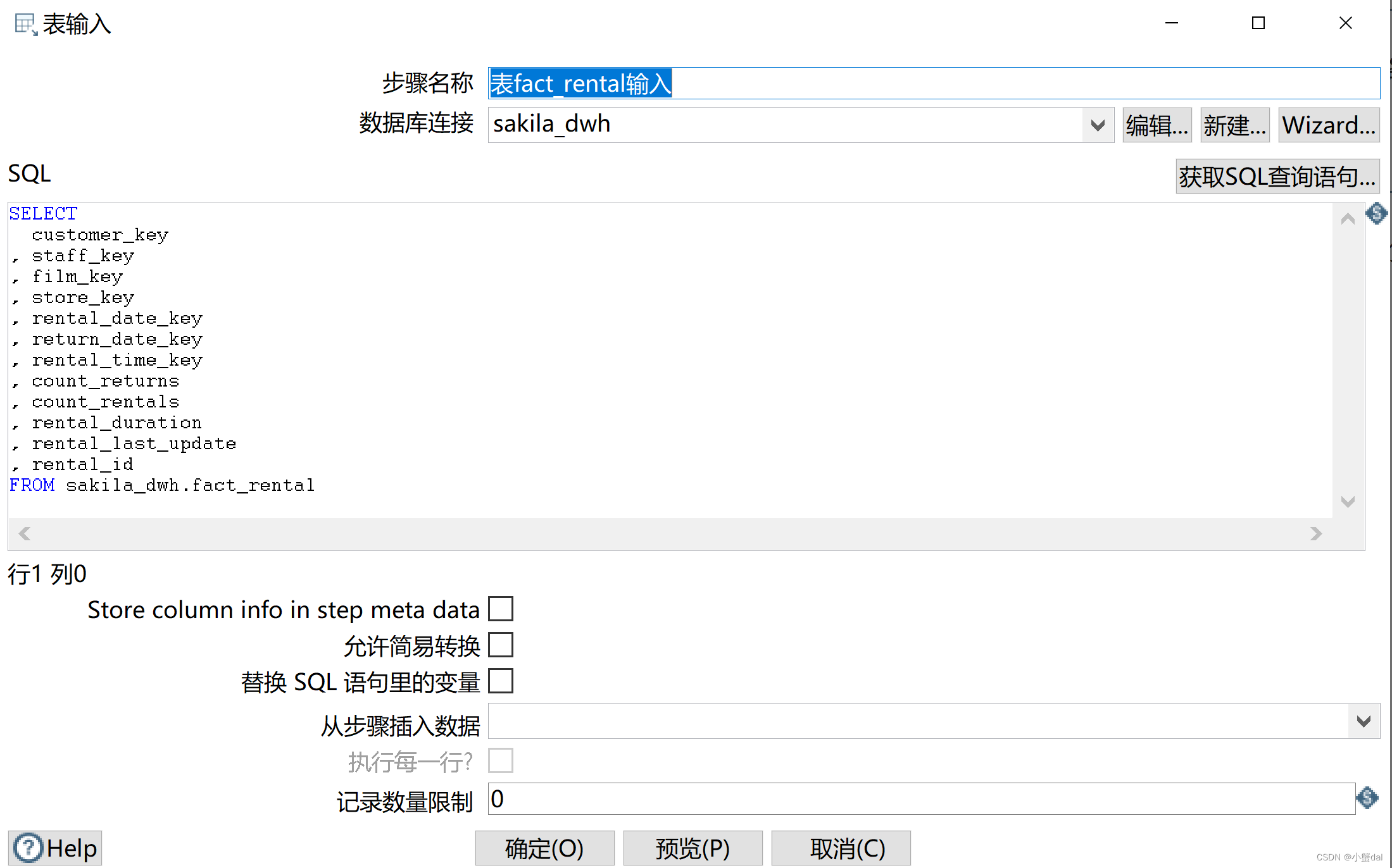The image size is (1392, 868).
Task: Open the connection Wizard... button
Action: click(1329, 125)
